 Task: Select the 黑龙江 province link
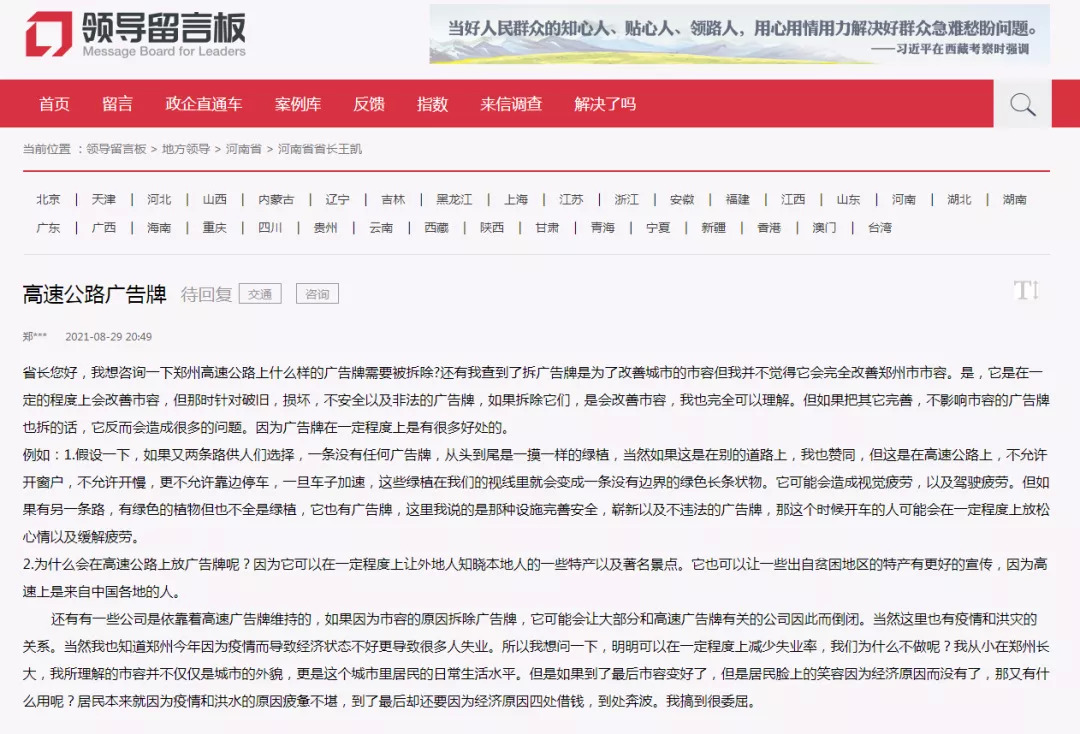(455, 199)
